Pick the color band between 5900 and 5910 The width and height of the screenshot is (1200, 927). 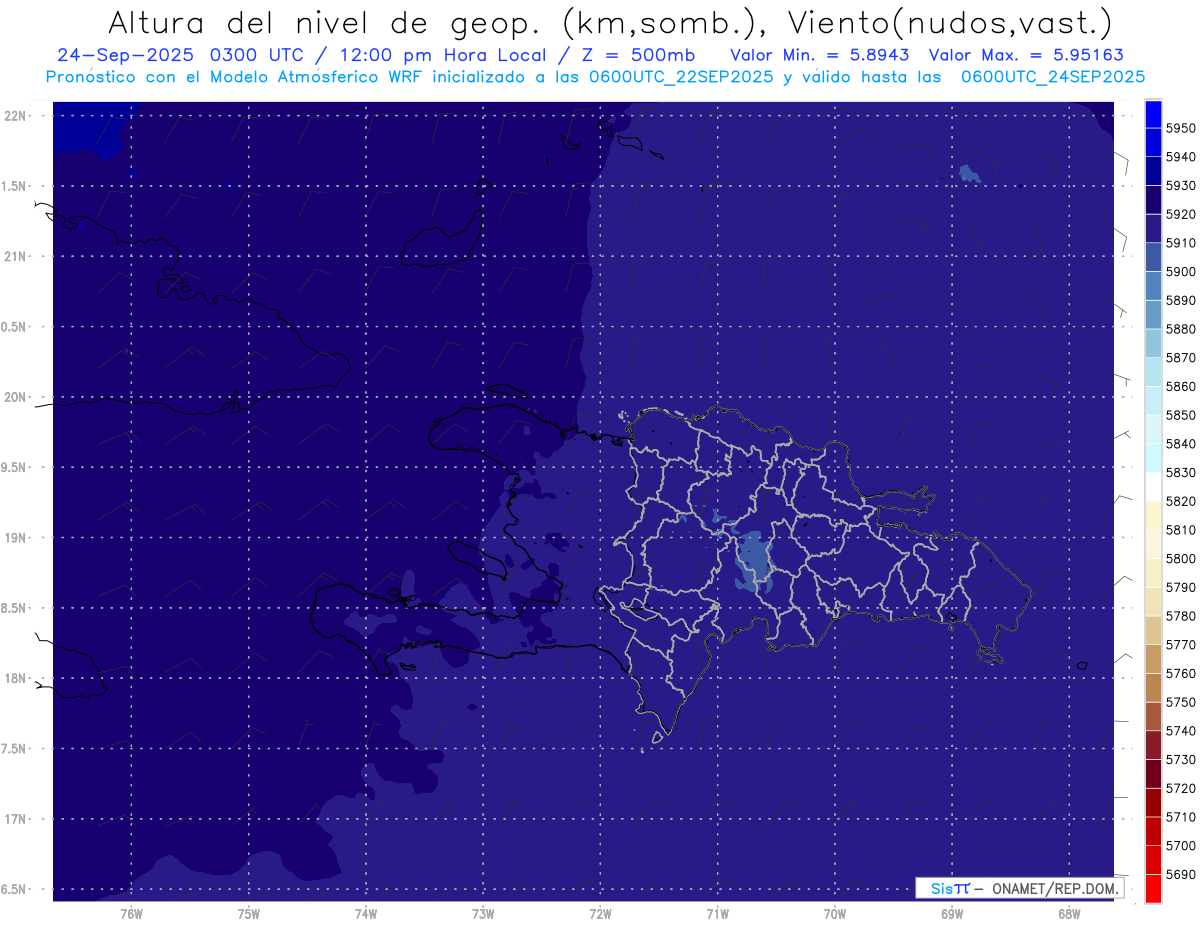point(1152,257)
